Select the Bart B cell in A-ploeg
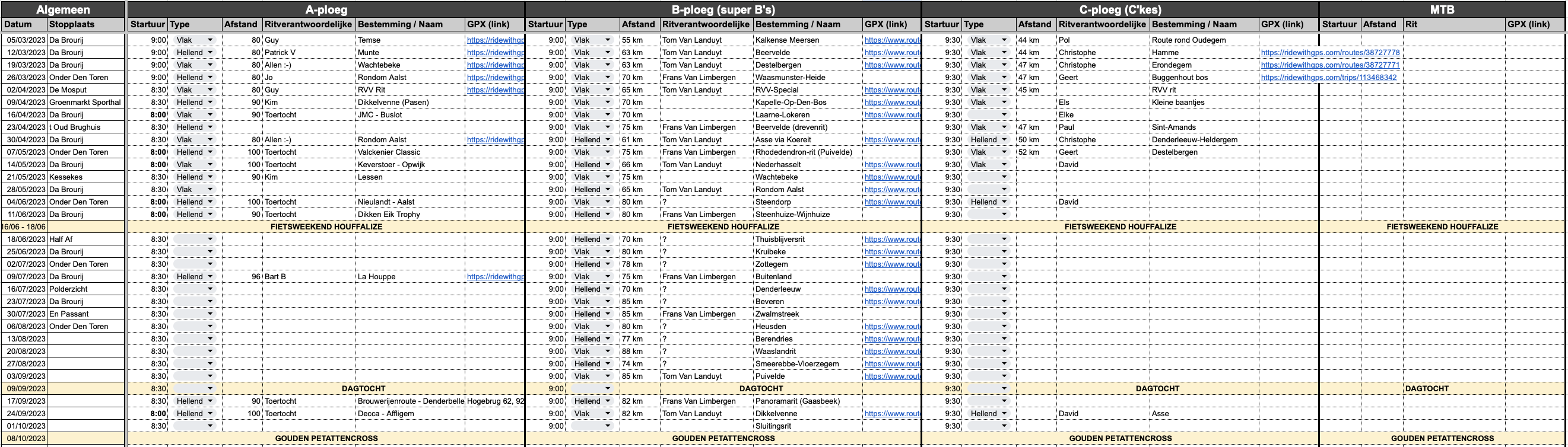Viewport: 1568px width, 447px height. [309, 277]
